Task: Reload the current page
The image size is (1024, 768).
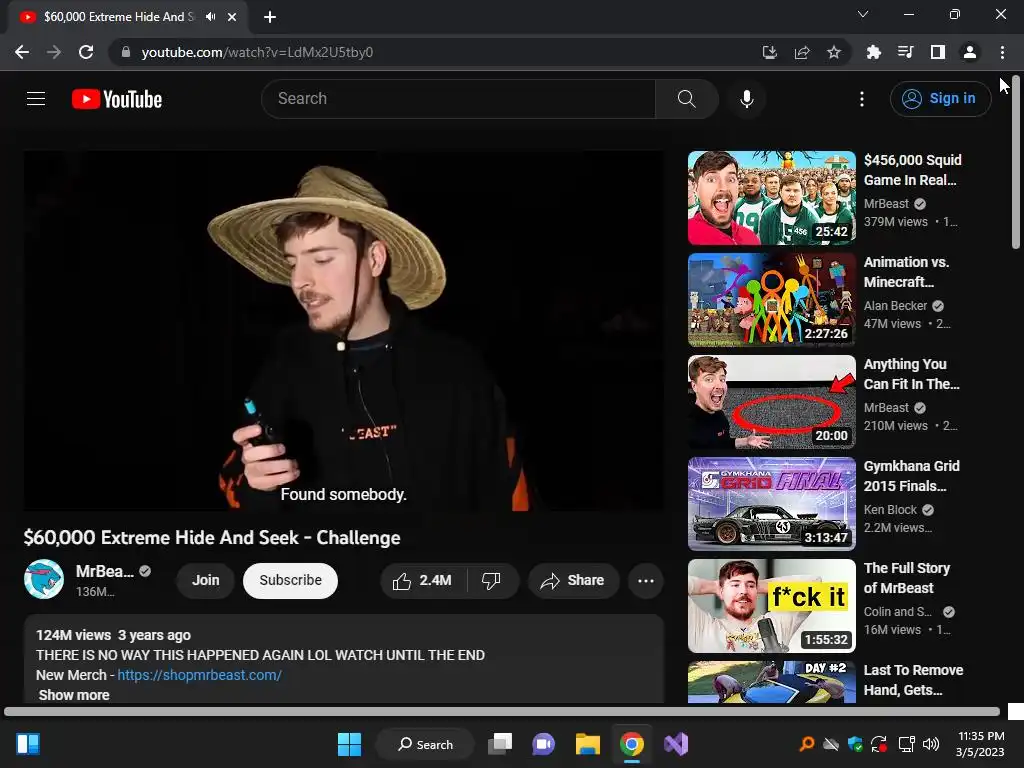Action: tap(86, 52)
